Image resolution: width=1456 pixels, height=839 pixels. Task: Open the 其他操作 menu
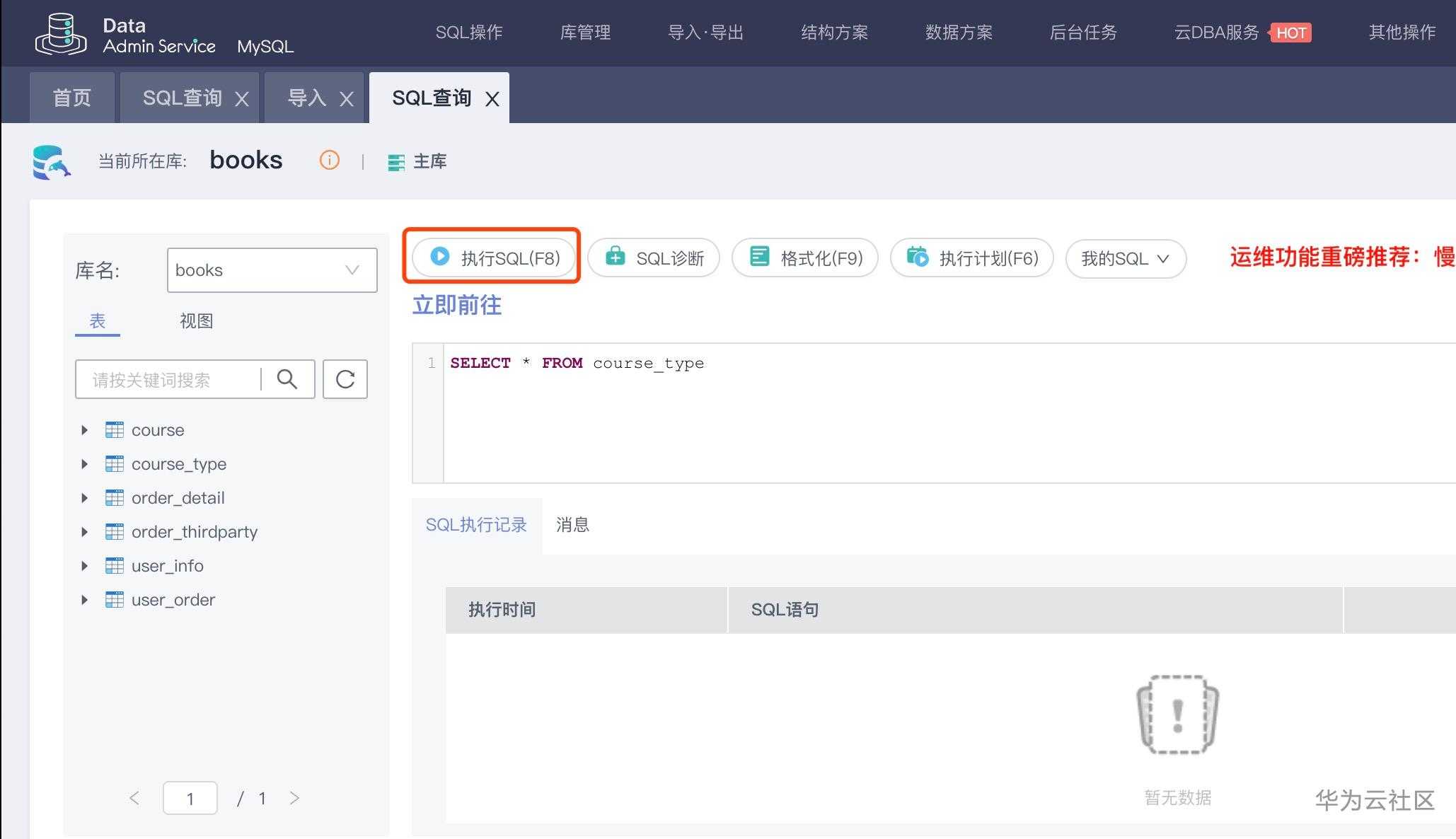tap(1402, 33)
